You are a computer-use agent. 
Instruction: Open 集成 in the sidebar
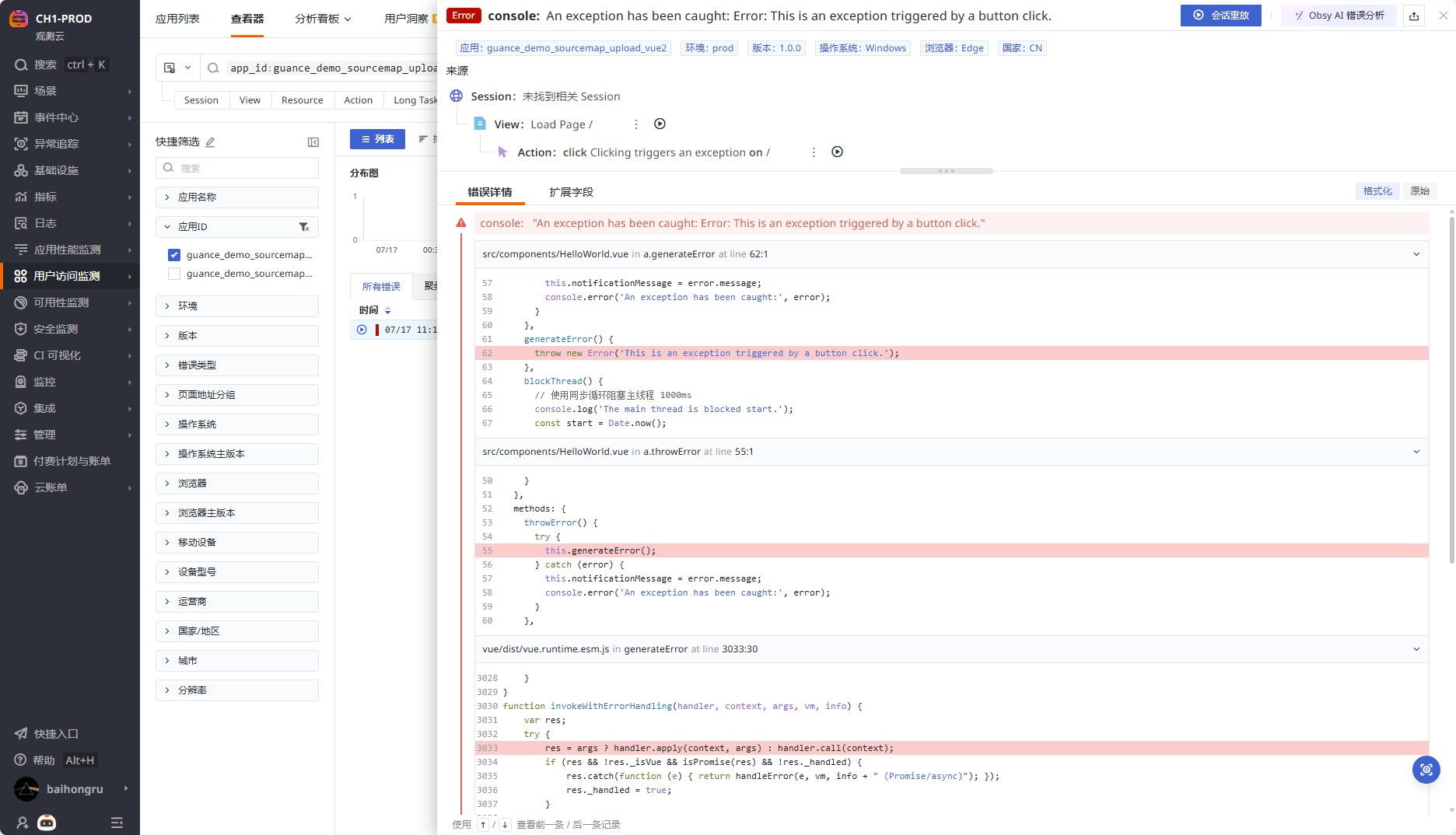click(x=70, y=408)
